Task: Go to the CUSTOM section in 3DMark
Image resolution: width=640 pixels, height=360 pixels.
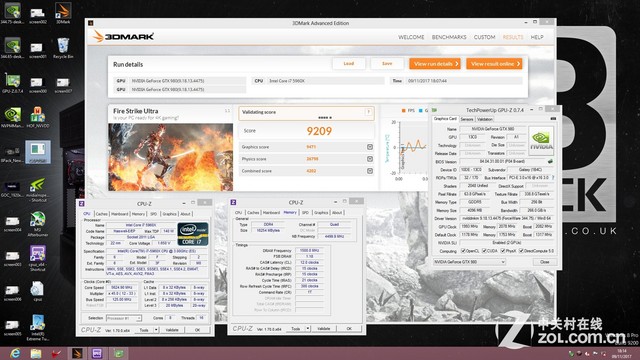Action: (484, 37)
